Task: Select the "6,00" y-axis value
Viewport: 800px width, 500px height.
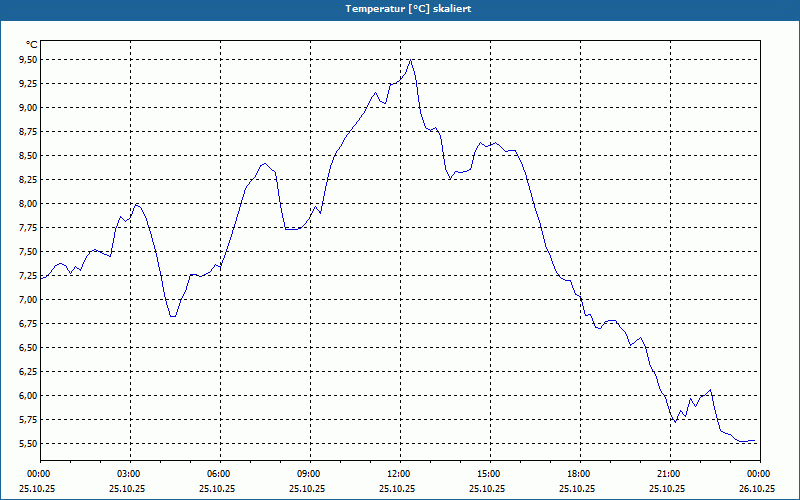Action: [x=28, y=395]
